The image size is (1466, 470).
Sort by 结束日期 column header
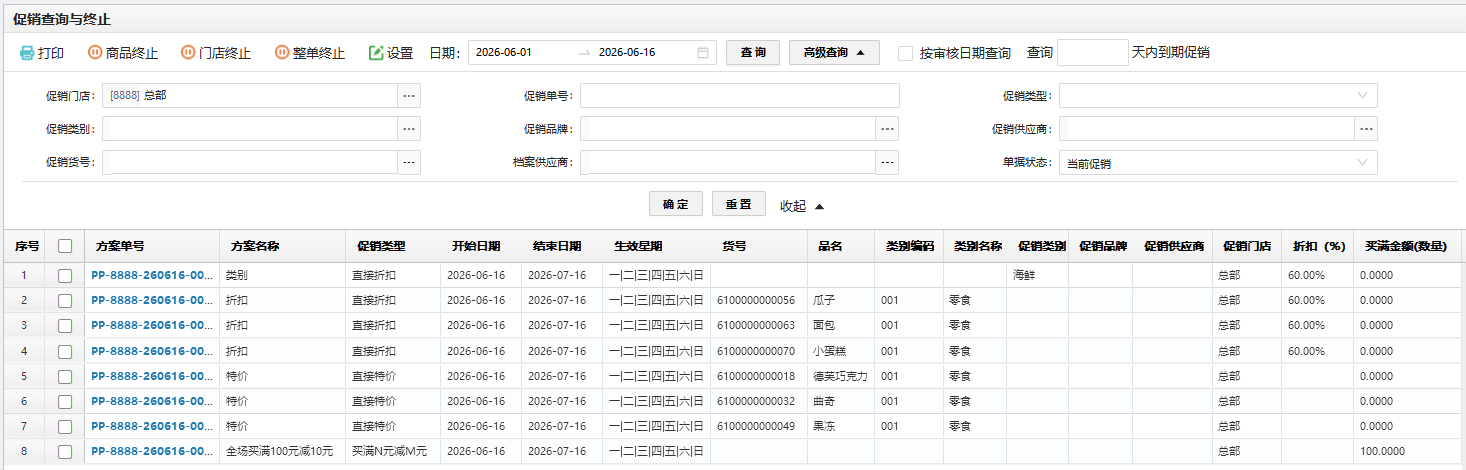pyautogui.click(x=557, y=246)
